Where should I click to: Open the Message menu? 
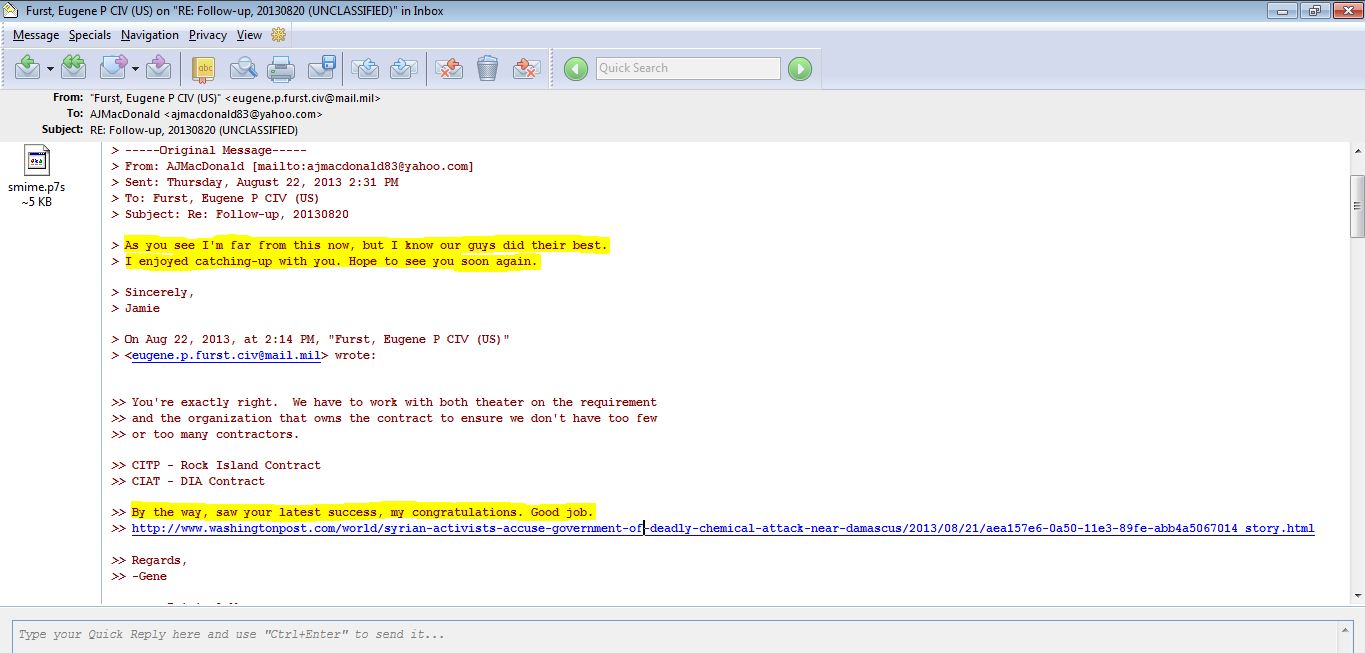(x=36, y=35)
